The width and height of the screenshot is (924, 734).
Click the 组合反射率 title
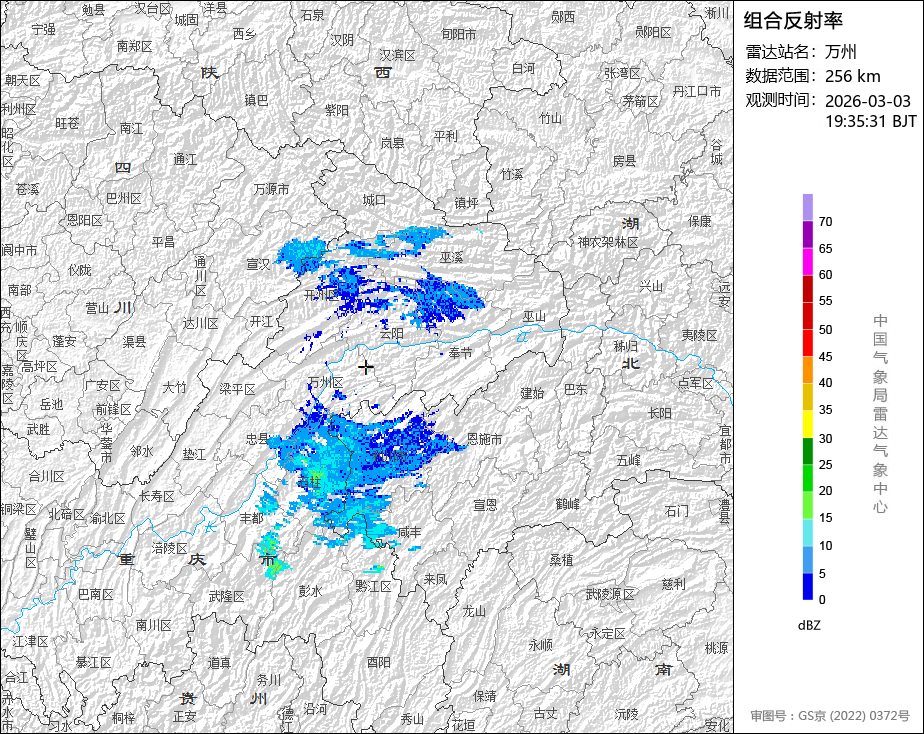point(793,21)
